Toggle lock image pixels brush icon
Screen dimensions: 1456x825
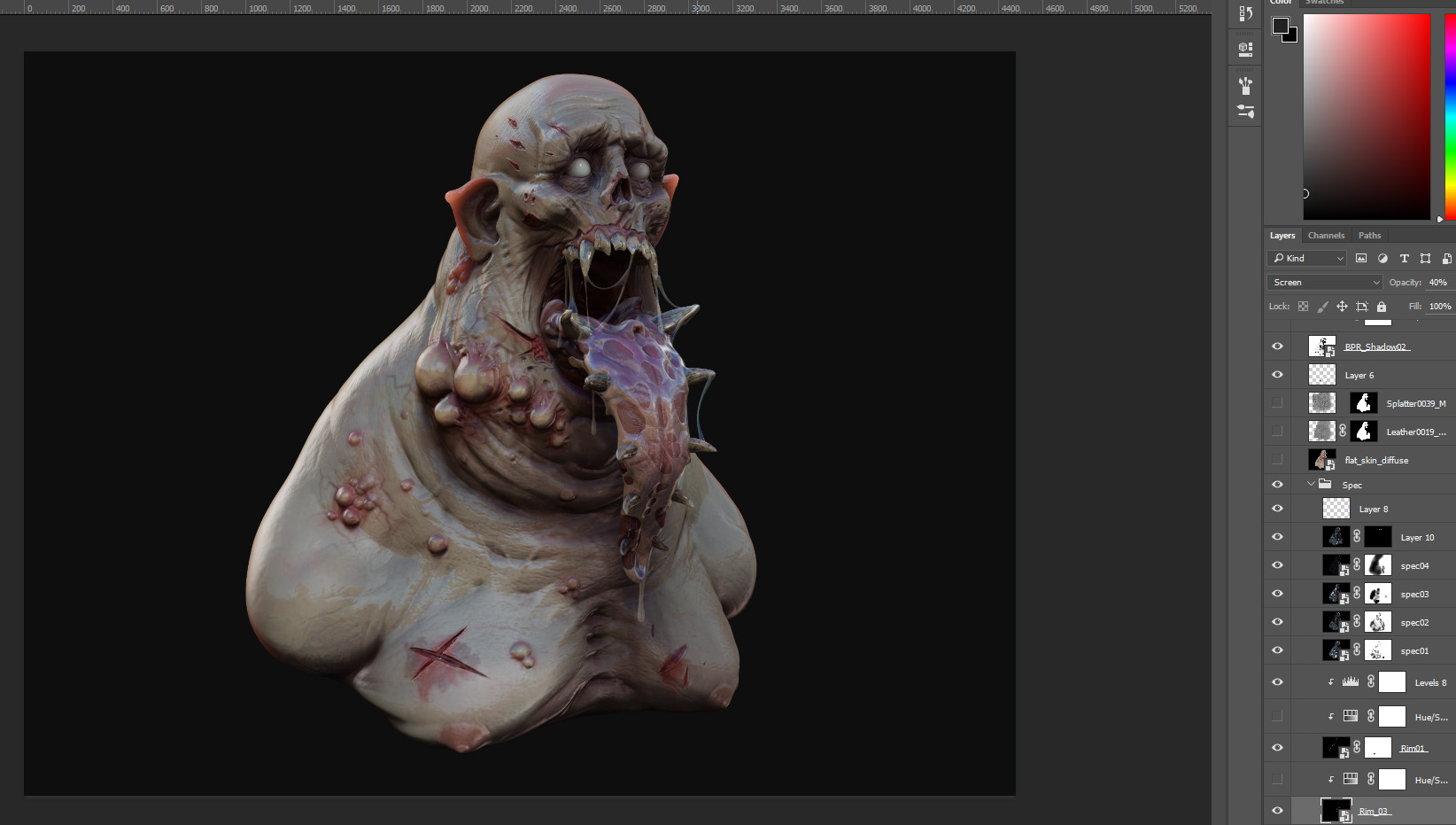(x=1322, y=307)
